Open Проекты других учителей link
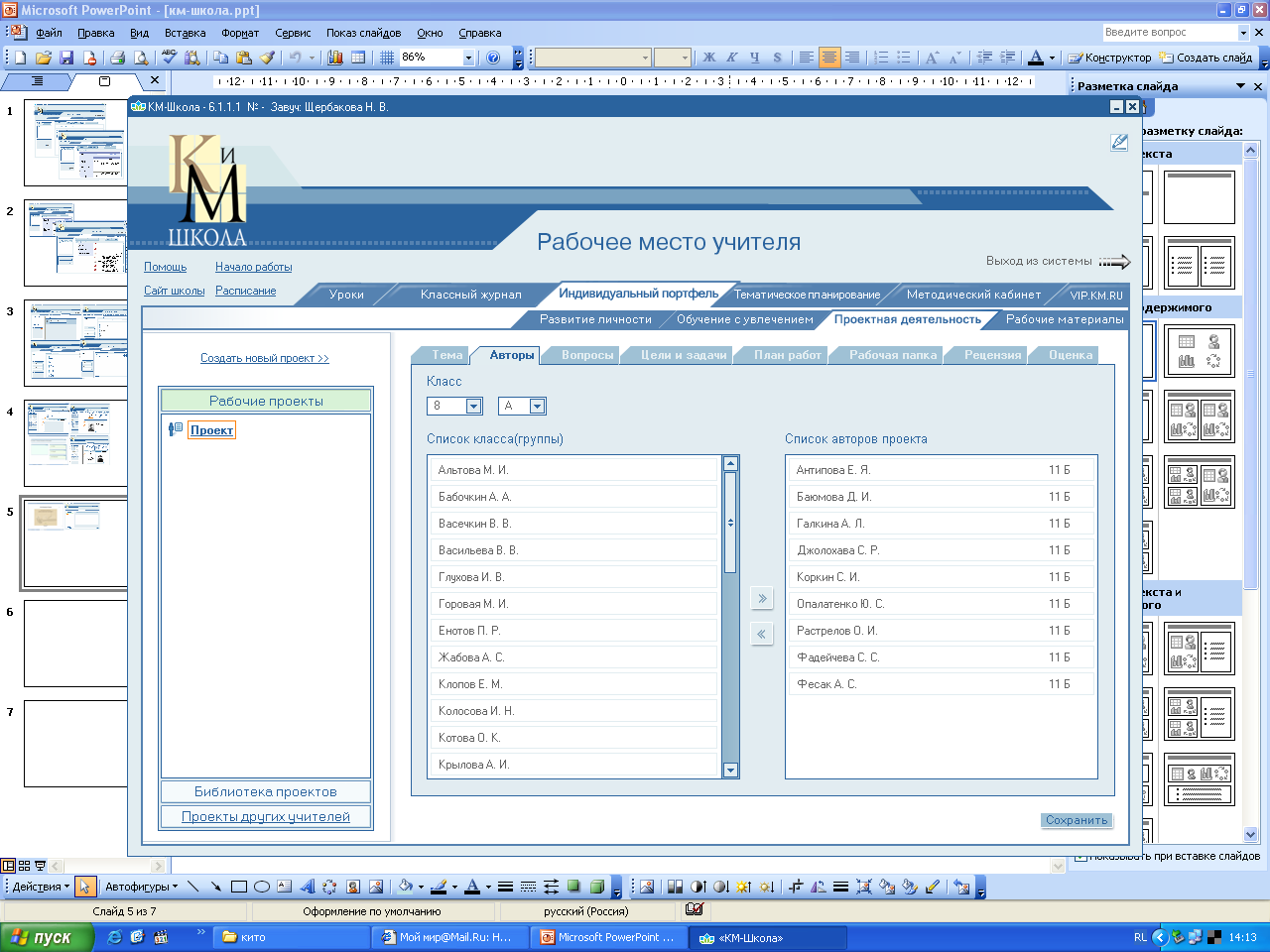Viewport: 1270px width, 952px height. 266,817
